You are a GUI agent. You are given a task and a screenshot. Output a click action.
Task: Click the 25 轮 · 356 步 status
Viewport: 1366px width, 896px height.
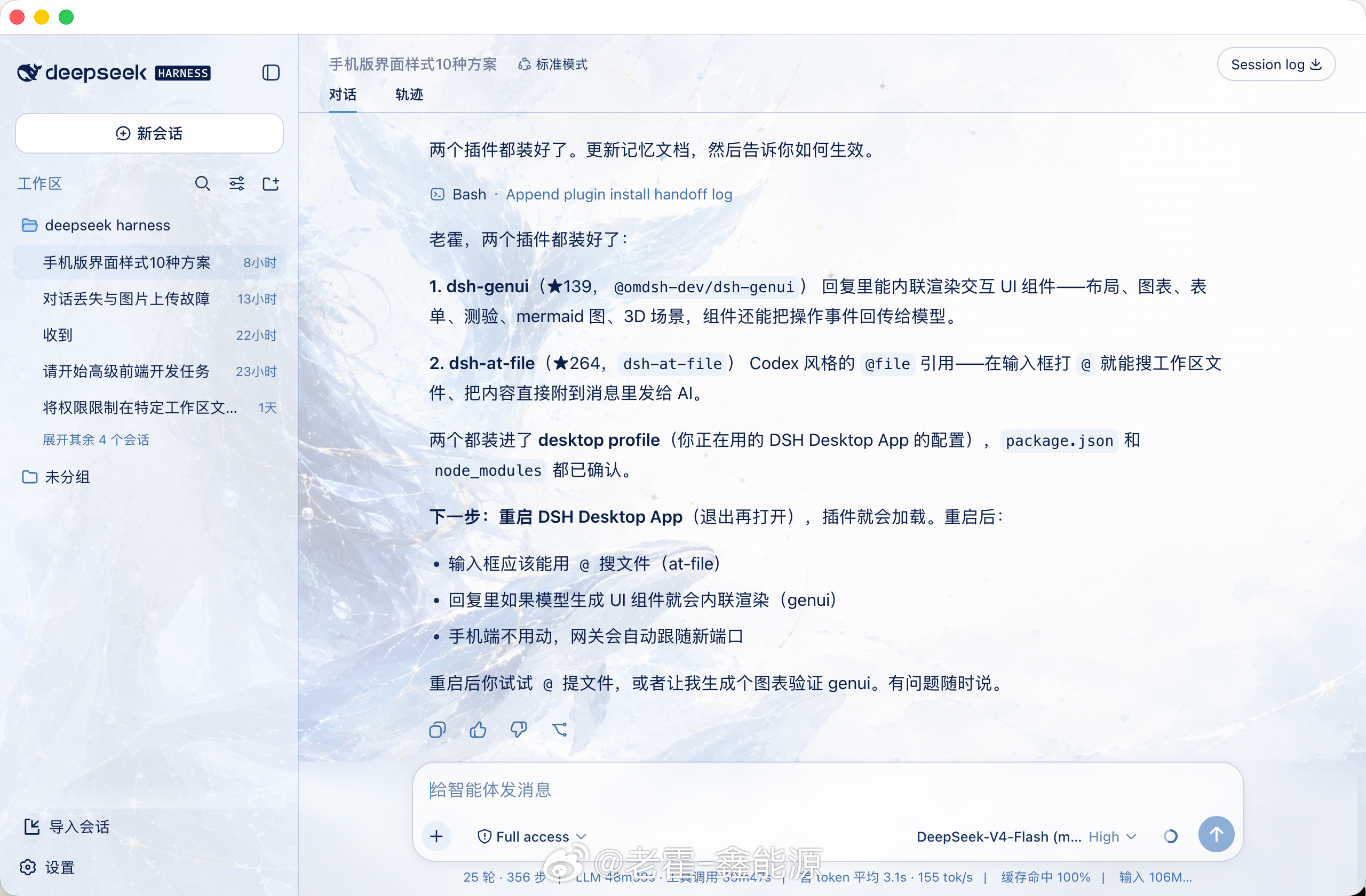click(x=504, y=877)
